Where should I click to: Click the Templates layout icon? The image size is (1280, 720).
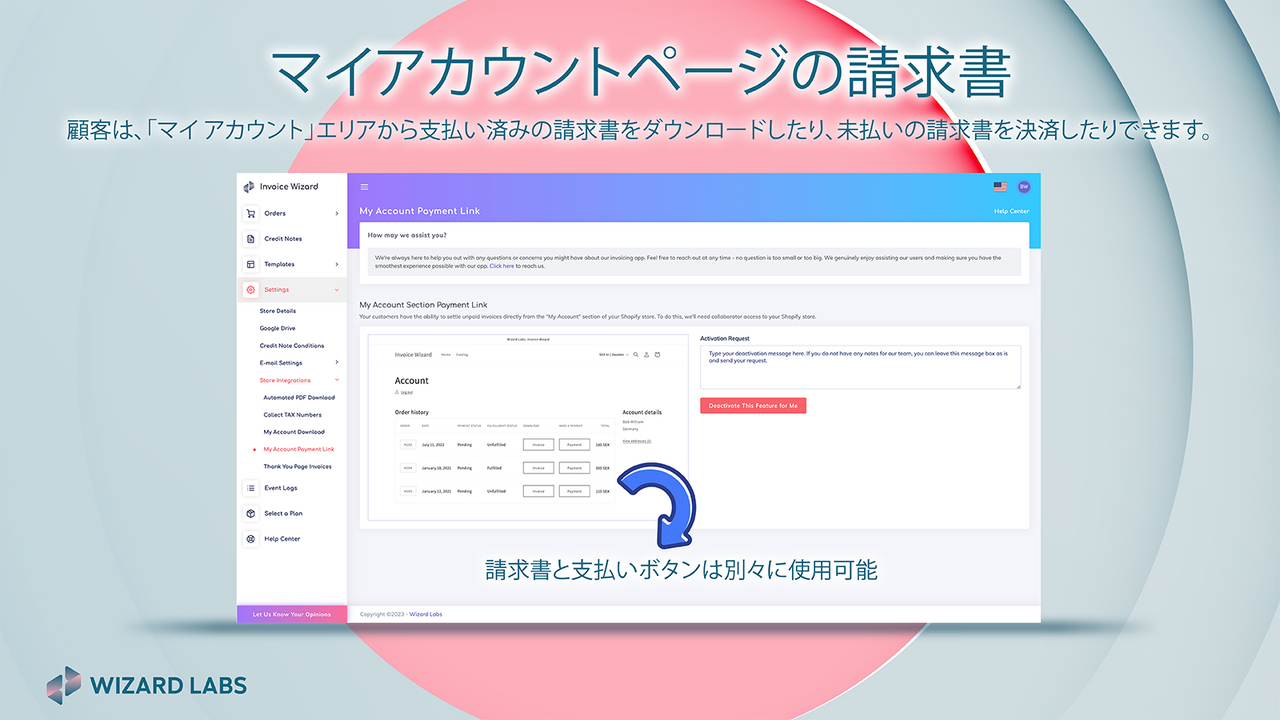(x=251, y=264)
